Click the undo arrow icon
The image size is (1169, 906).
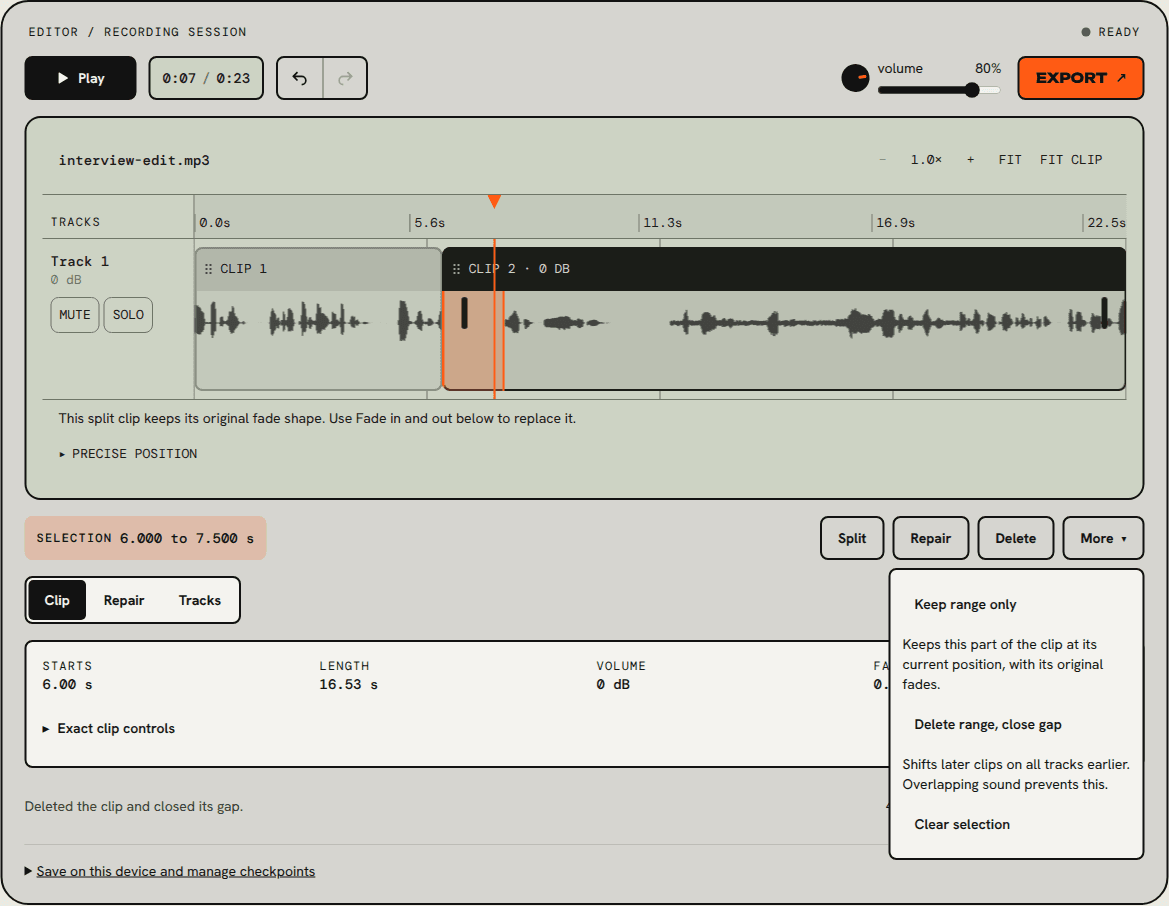(300, 78)
